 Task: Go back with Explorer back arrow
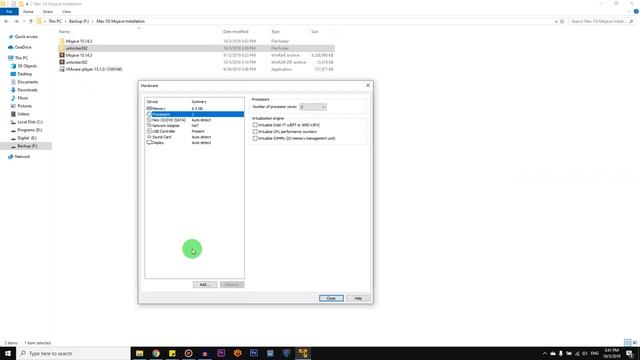[x=6, y=21]
